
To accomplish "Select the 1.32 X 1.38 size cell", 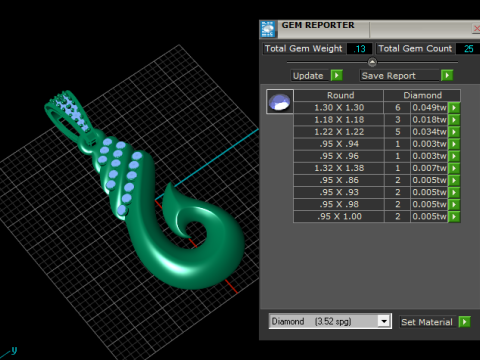I will [x=339, y=168].
